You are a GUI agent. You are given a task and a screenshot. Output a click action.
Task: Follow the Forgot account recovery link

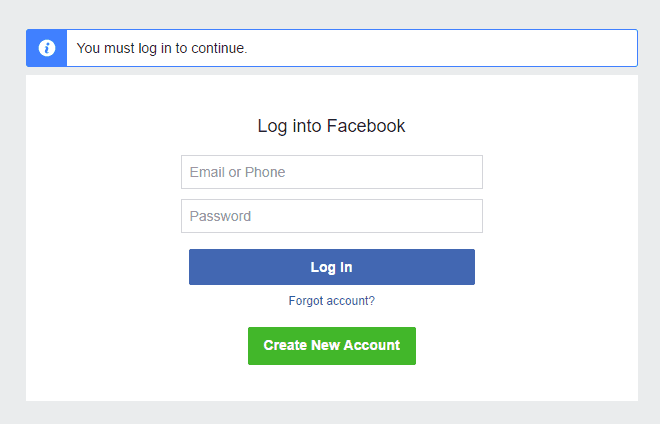click(x=331, y=300)
